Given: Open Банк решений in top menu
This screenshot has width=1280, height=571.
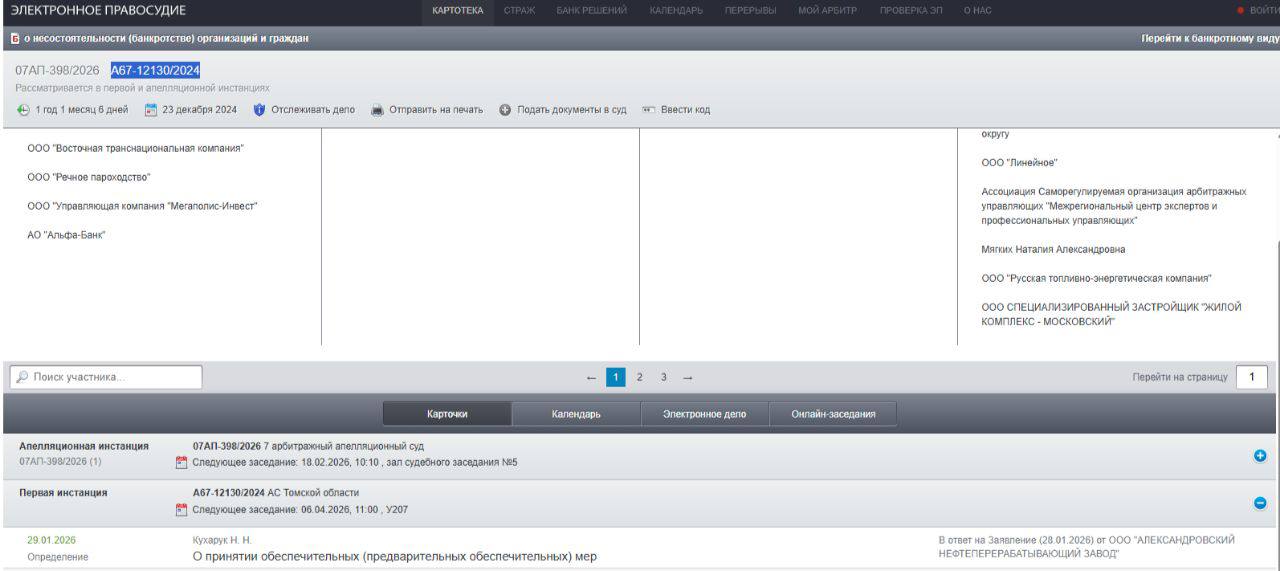Looking at the screenshot, I should point(592,10).
